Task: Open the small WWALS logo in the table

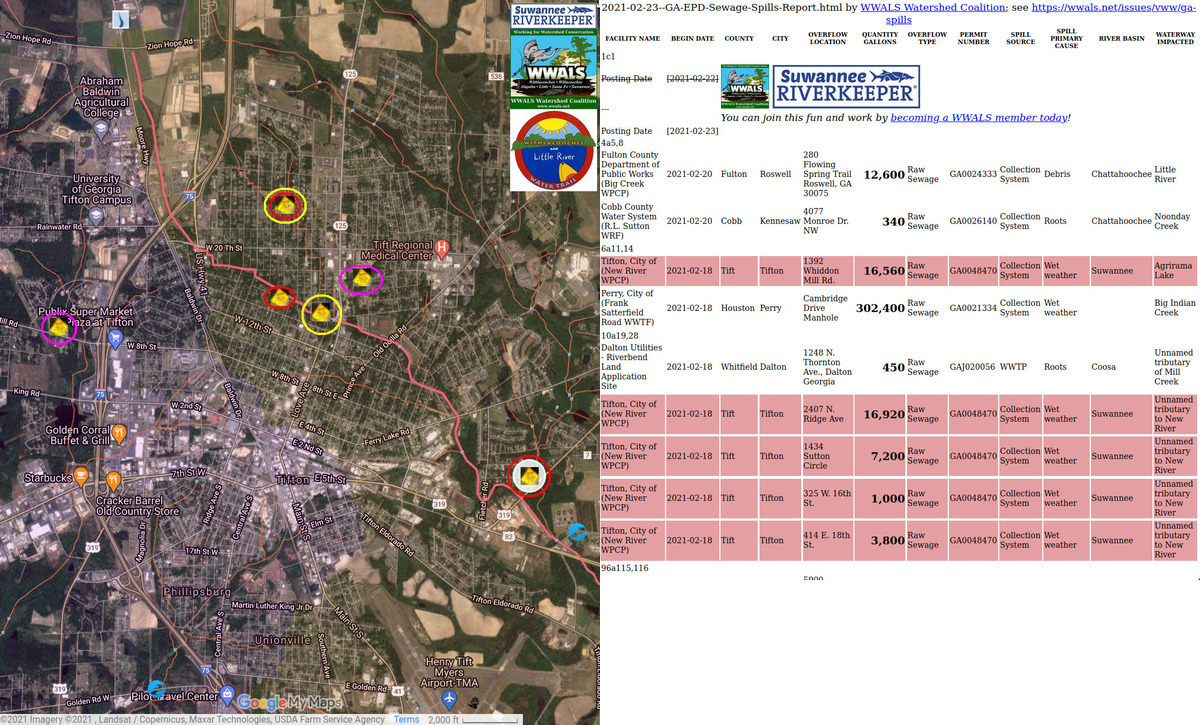Action: 745,86
